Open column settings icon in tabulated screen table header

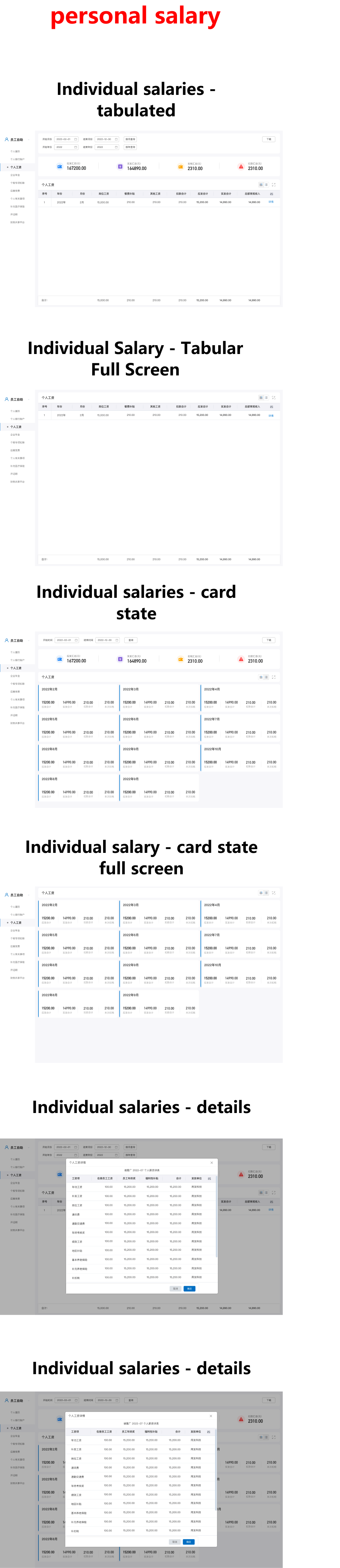(271, 193)
